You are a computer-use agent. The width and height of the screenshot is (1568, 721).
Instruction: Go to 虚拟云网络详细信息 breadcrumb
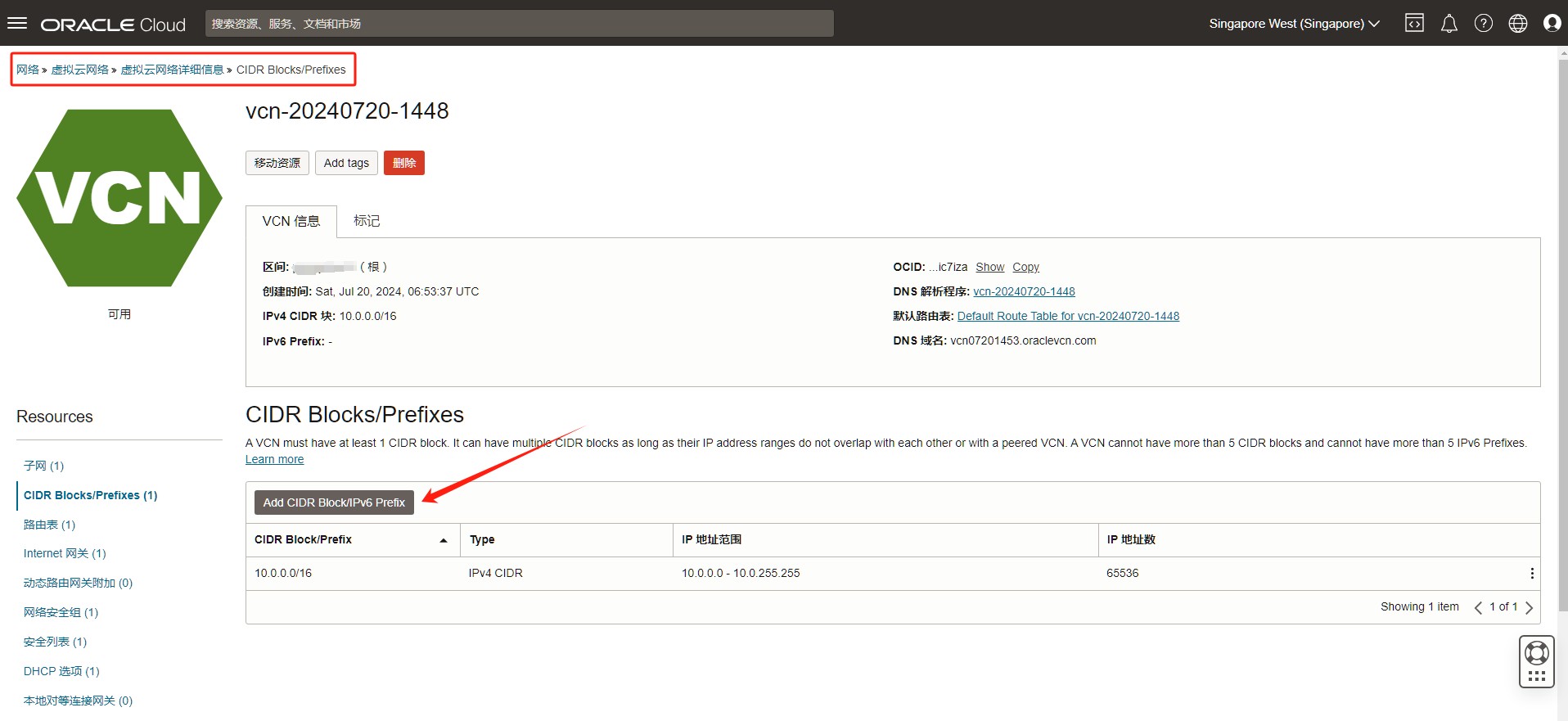coord(172,70)
